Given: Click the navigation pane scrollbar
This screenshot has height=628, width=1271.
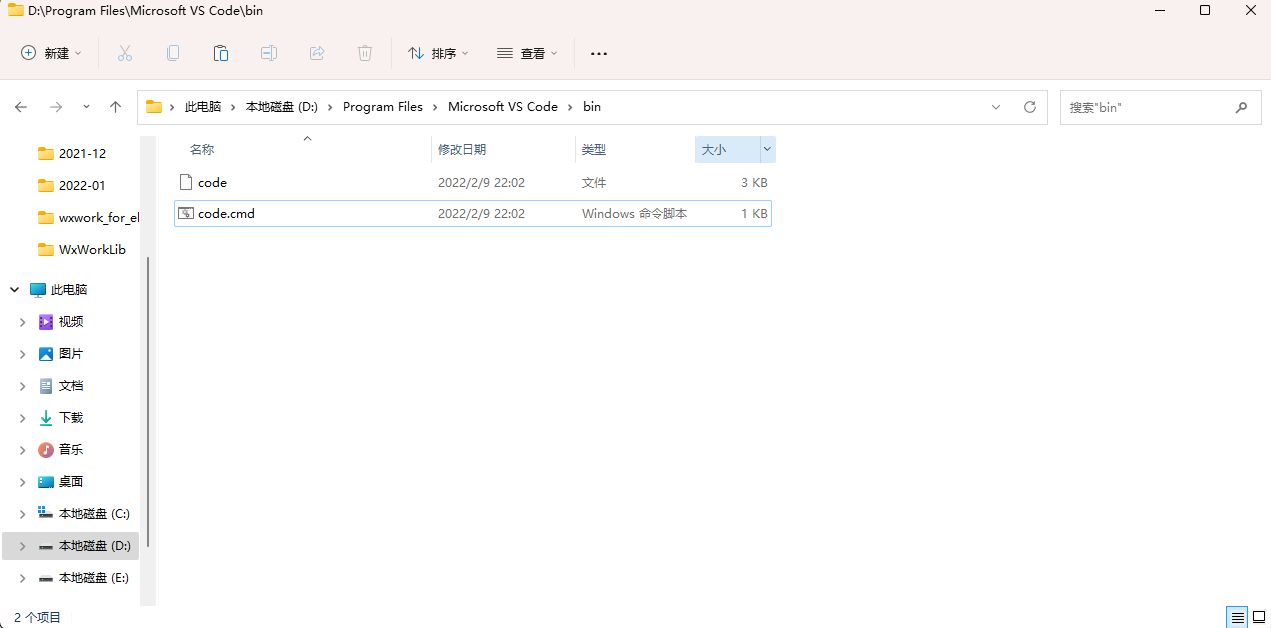Looking at the screenshot, I should 148,400.
